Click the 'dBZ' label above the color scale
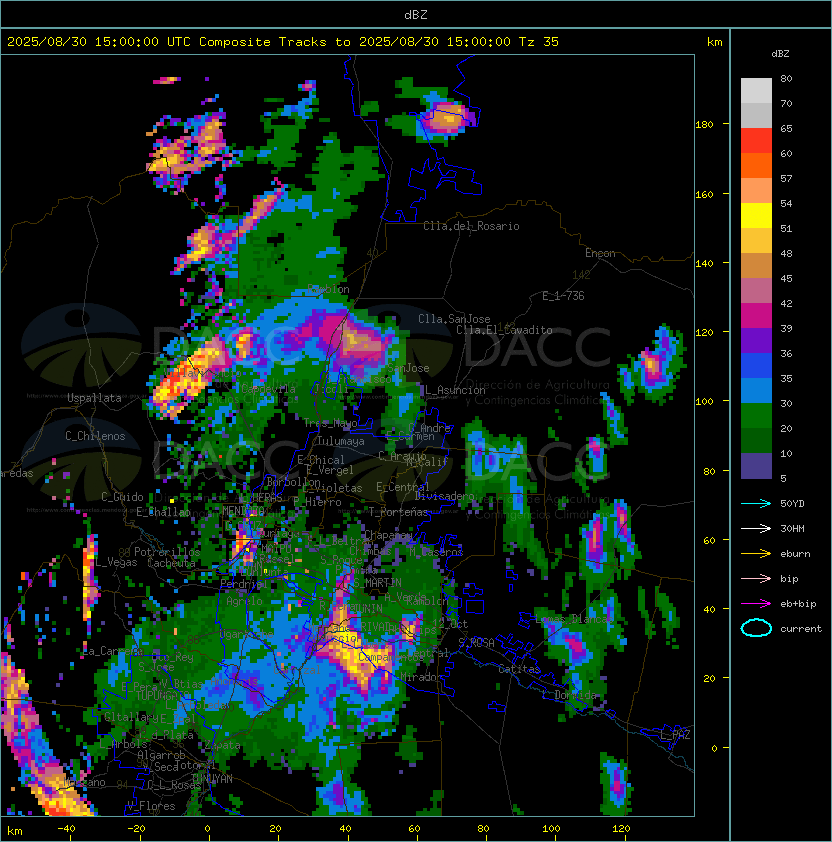Screen dimensions: 832x842 tap(780, 54)
